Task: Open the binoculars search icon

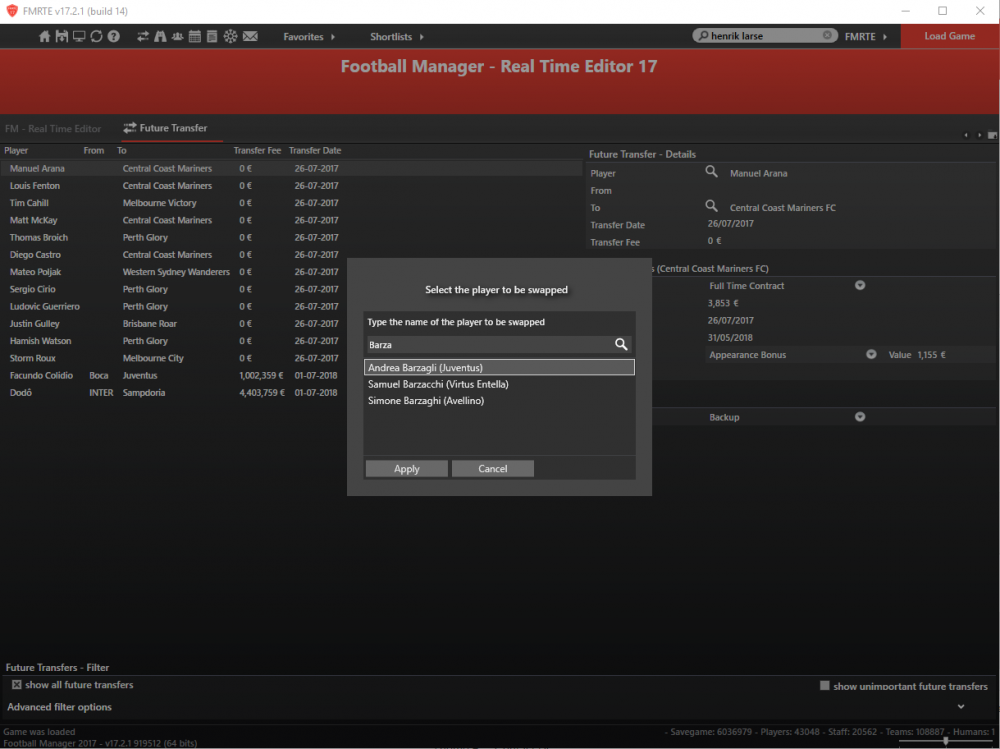Action: pos(160,36)
